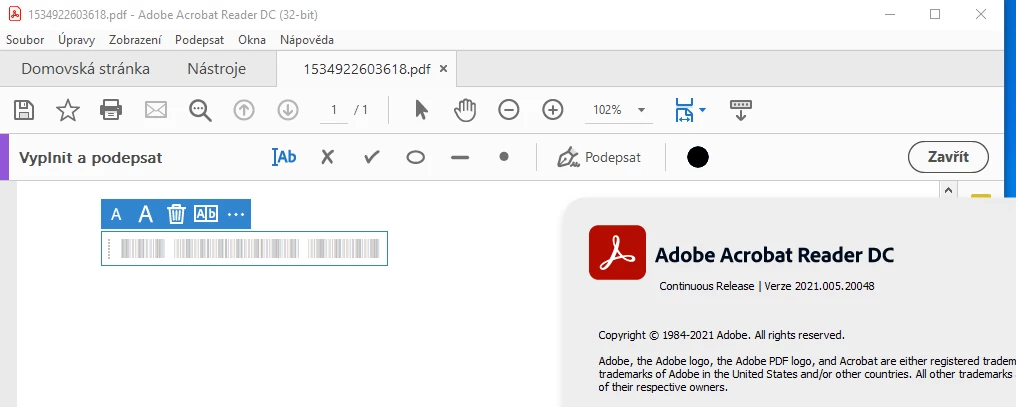The width and height of the screenshot is (1016, 407).
Task: Select the line dash tool
Action: 459,157
